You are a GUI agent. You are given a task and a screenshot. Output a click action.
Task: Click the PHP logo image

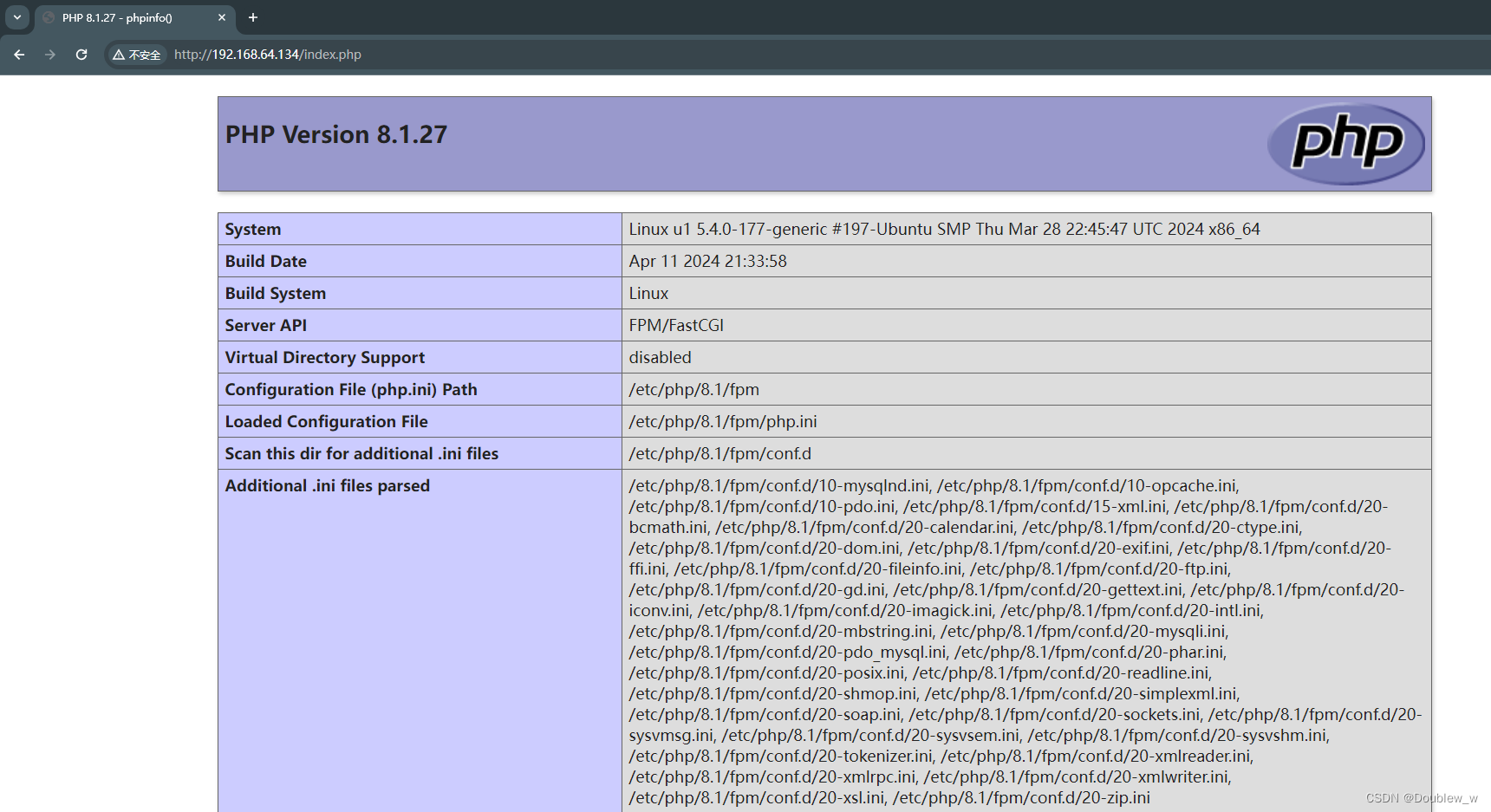[x=1345, y=143]
